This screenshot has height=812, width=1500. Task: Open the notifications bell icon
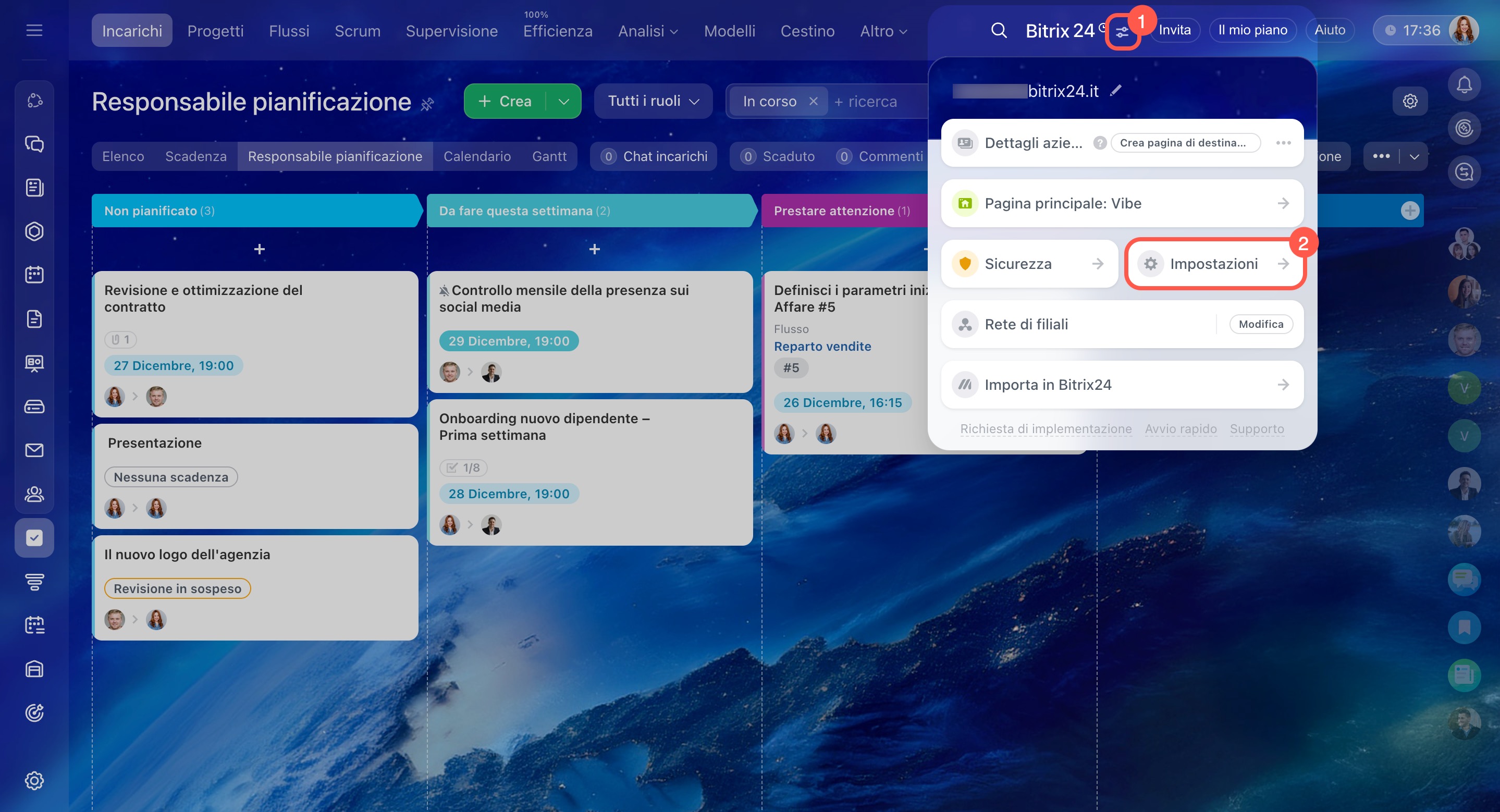[x=1464, y=85]
